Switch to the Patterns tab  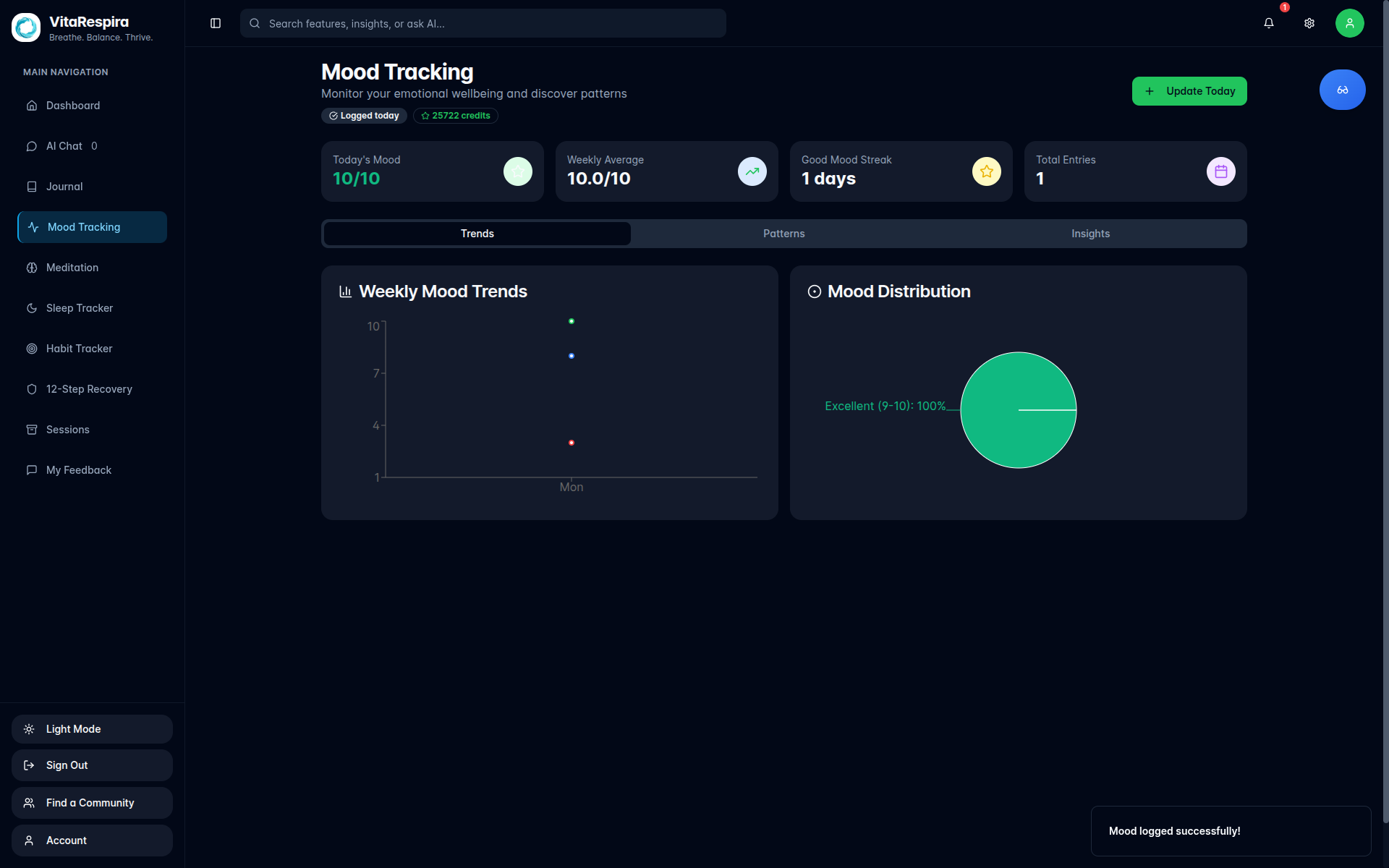click(783, 234)
